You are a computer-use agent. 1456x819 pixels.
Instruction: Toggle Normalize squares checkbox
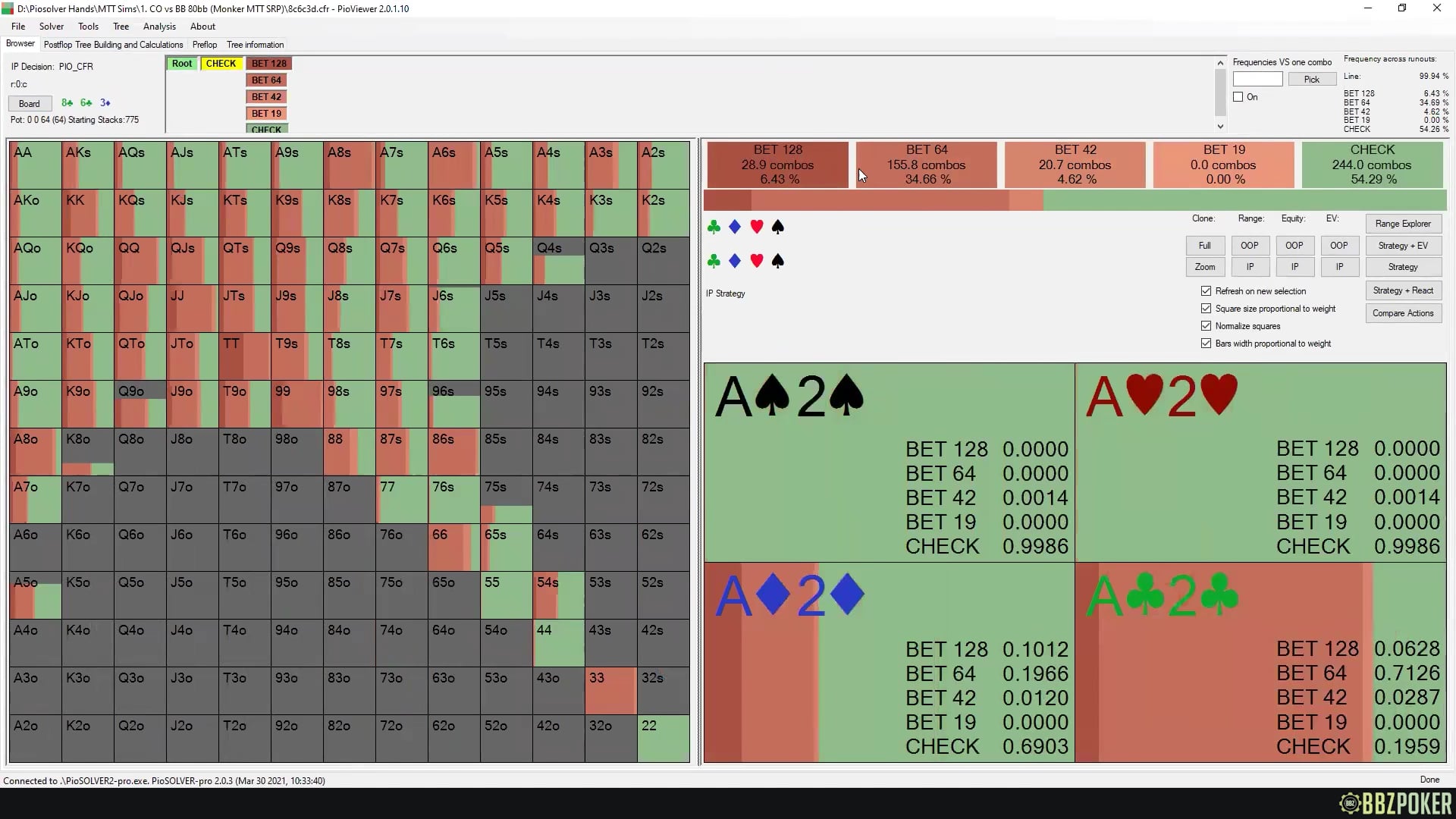[x=1206, y=326]
